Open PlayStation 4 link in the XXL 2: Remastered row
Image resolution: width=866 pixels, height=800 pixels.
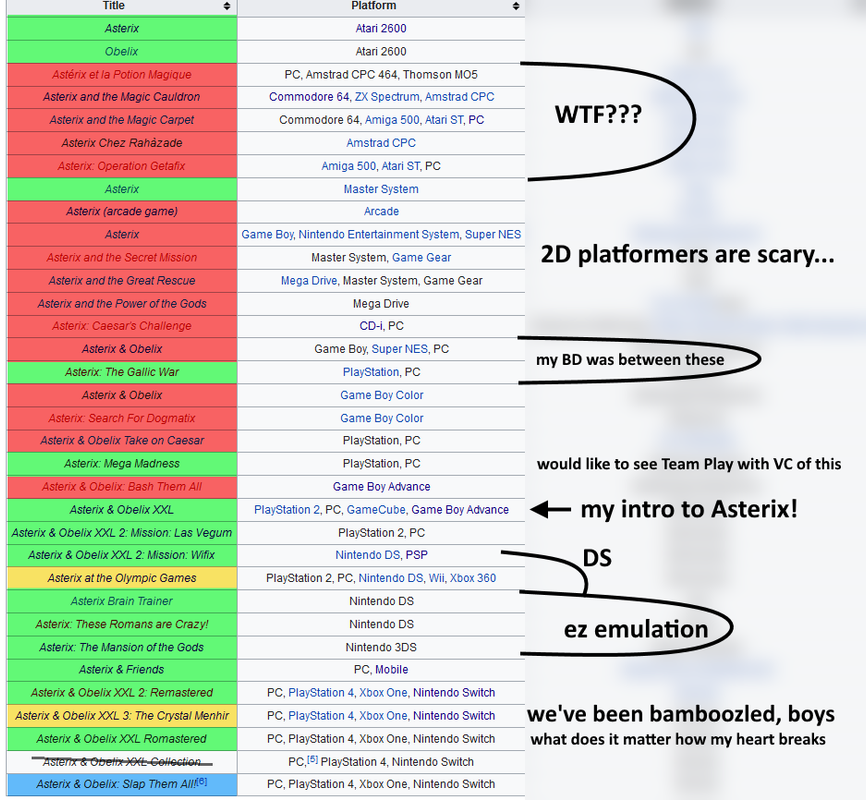[x=321, y=693]
